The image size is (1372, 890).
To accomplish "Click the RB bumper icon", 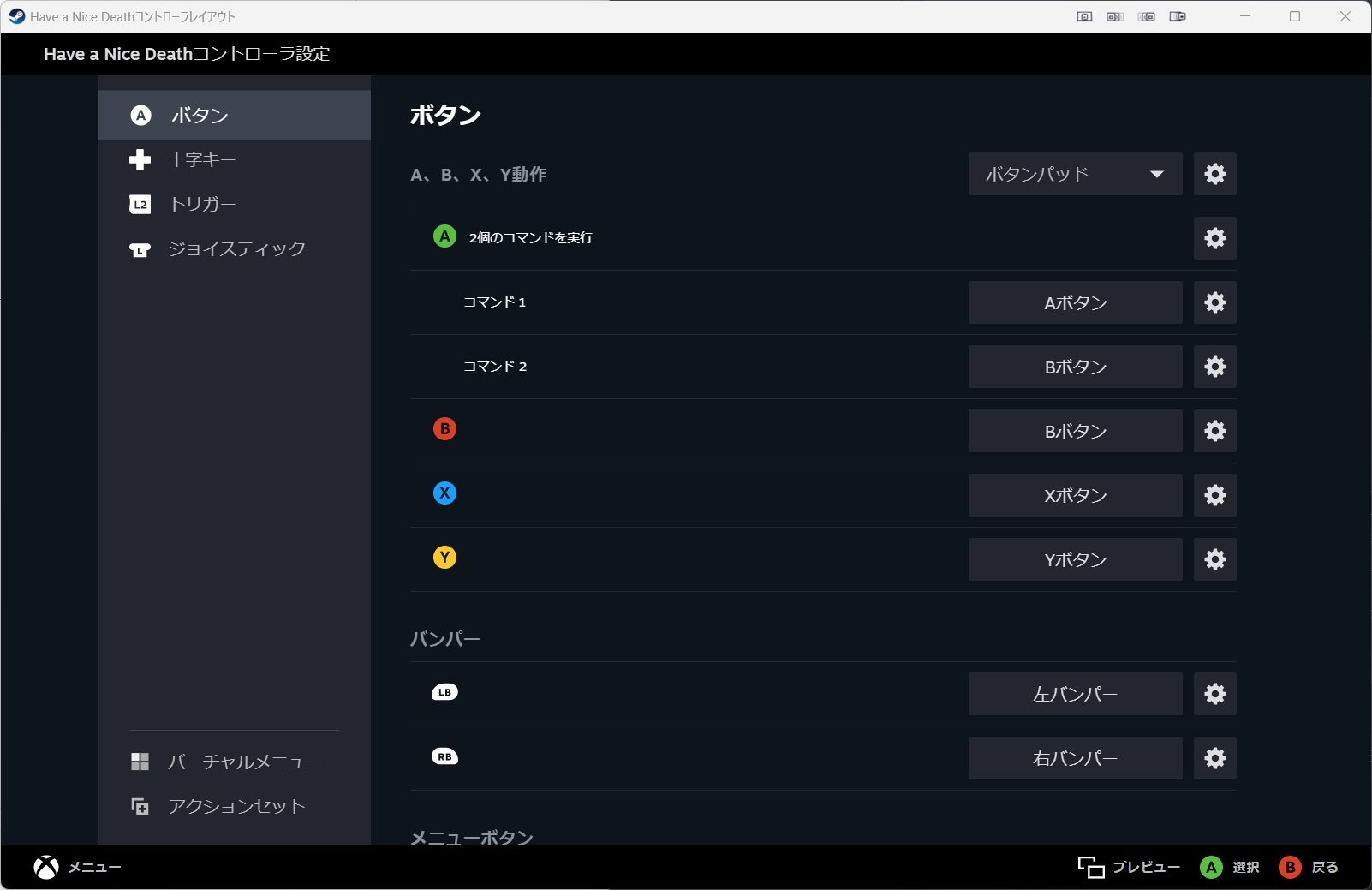I will click(x=444, y=756).
